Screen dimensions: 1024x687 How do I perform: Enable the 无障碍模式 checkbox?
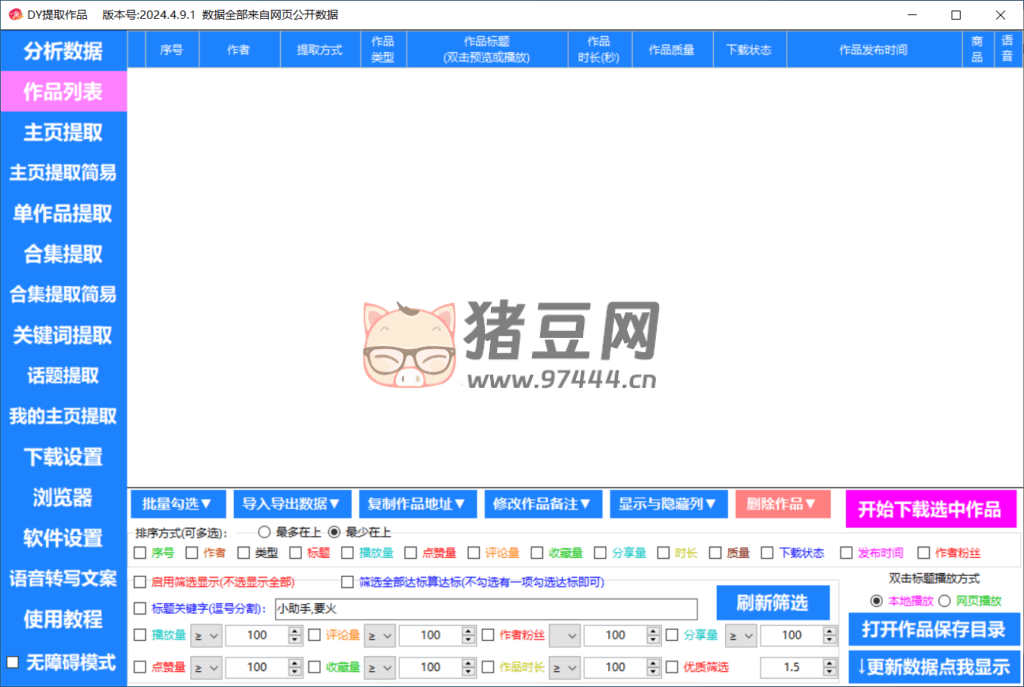[13, 662]
